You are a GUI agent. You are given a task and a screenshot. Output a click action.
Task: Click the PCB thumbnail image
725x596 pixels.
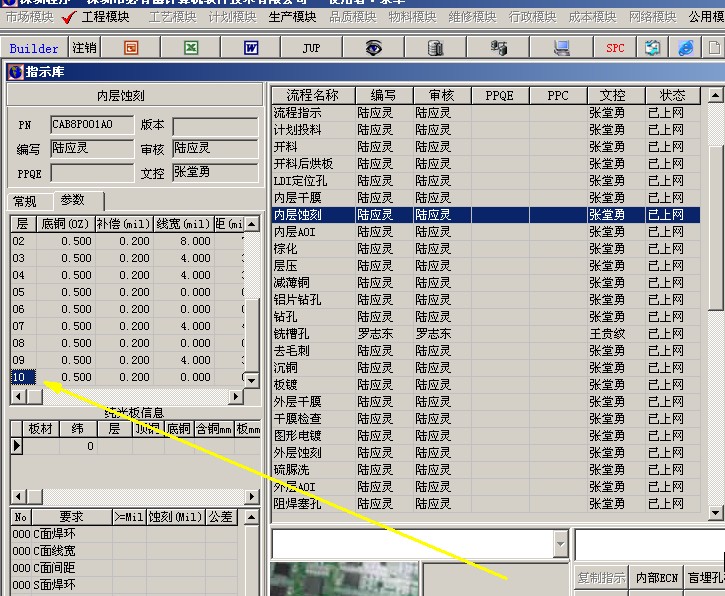345,579
